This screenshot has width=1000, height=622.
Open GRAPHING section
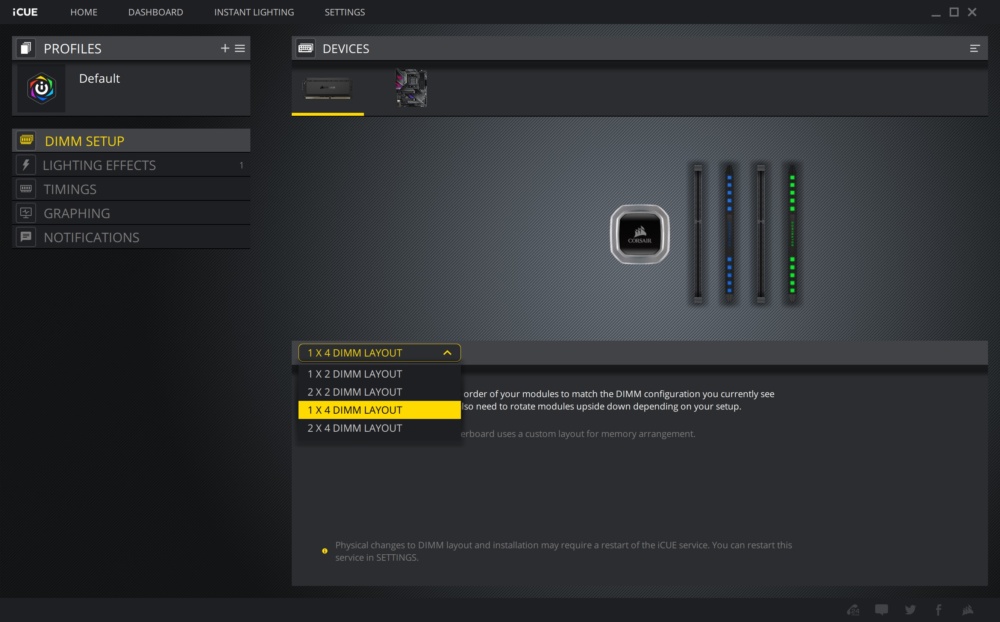tap(131, 213)
